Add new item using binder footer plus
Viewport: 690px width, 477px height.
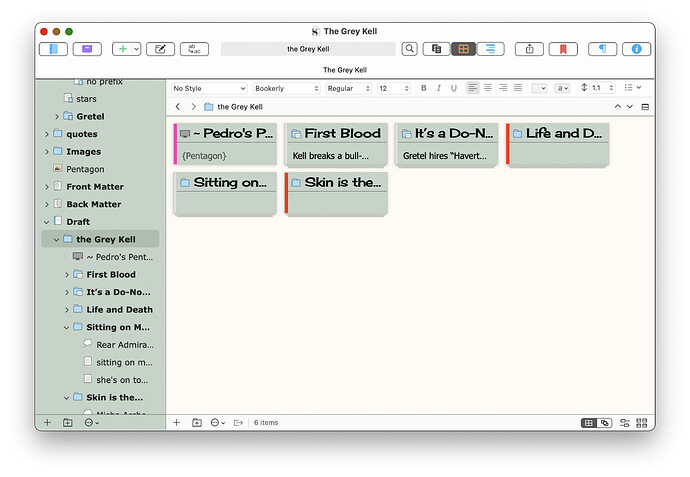47,422
